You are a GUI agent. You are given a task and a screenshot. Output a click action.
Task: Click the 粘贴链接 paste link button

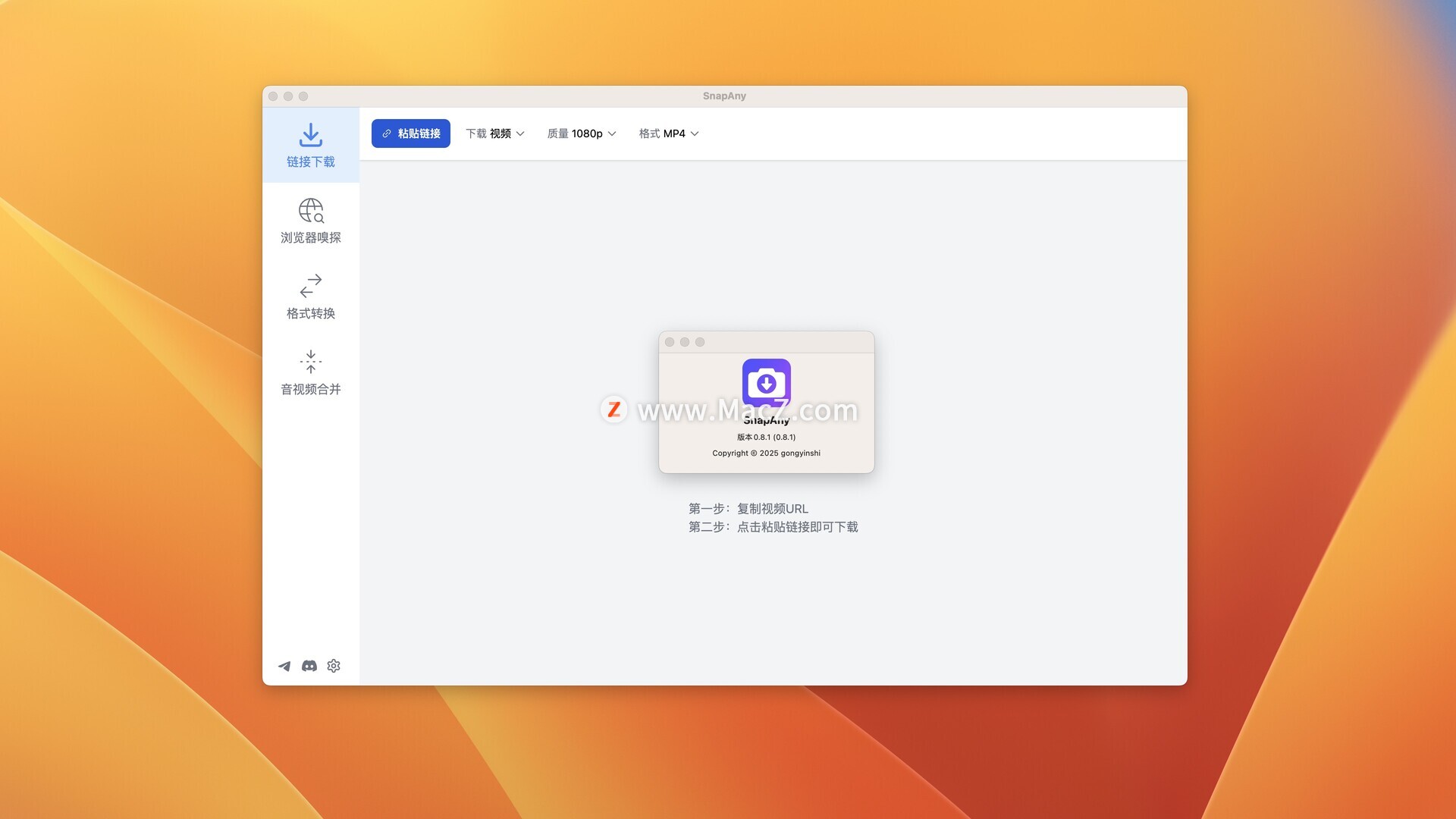(x=411, y=133)
